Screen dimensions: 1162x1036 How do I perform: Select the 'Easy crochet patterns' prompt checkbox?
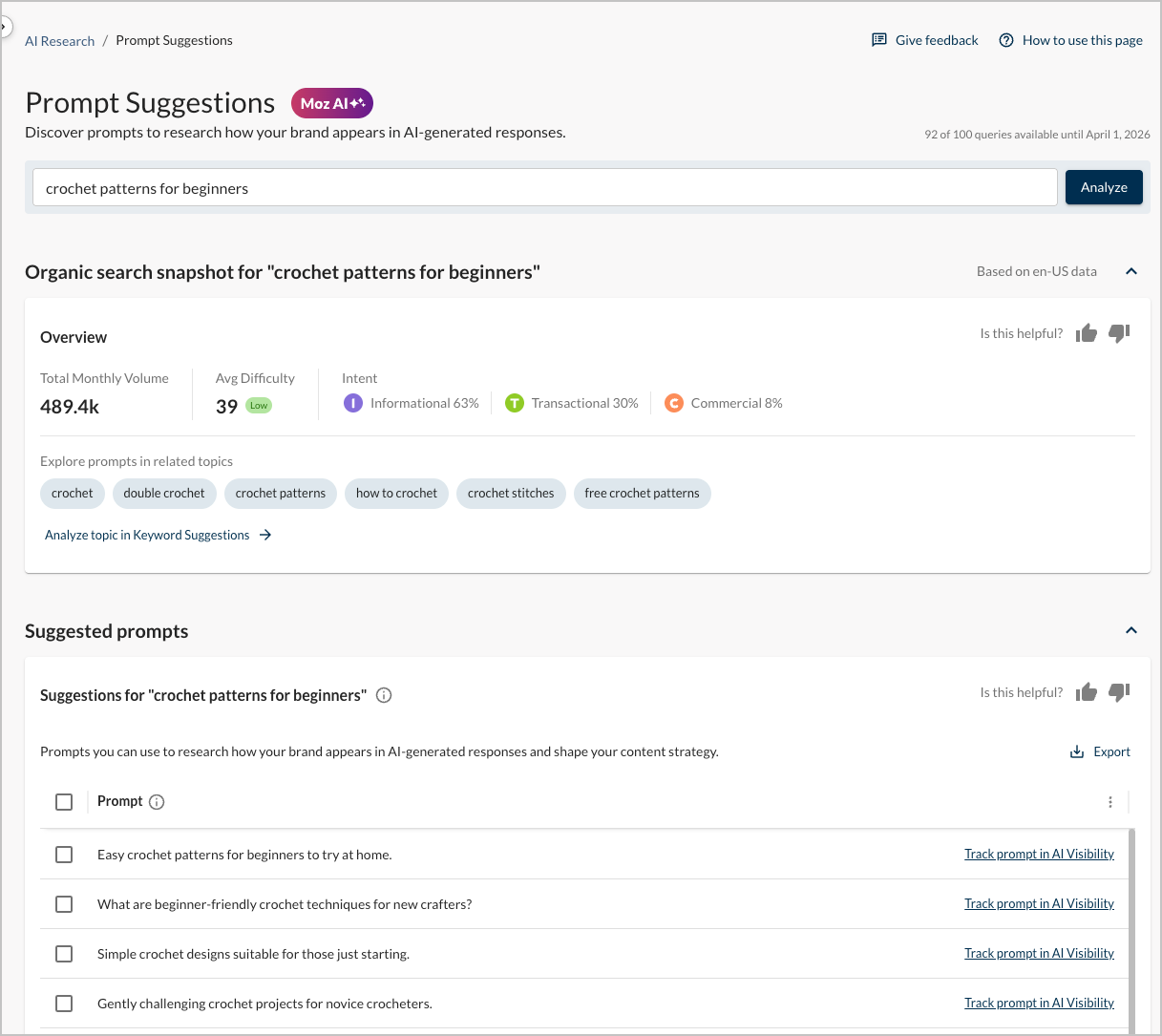coord(64,855)
